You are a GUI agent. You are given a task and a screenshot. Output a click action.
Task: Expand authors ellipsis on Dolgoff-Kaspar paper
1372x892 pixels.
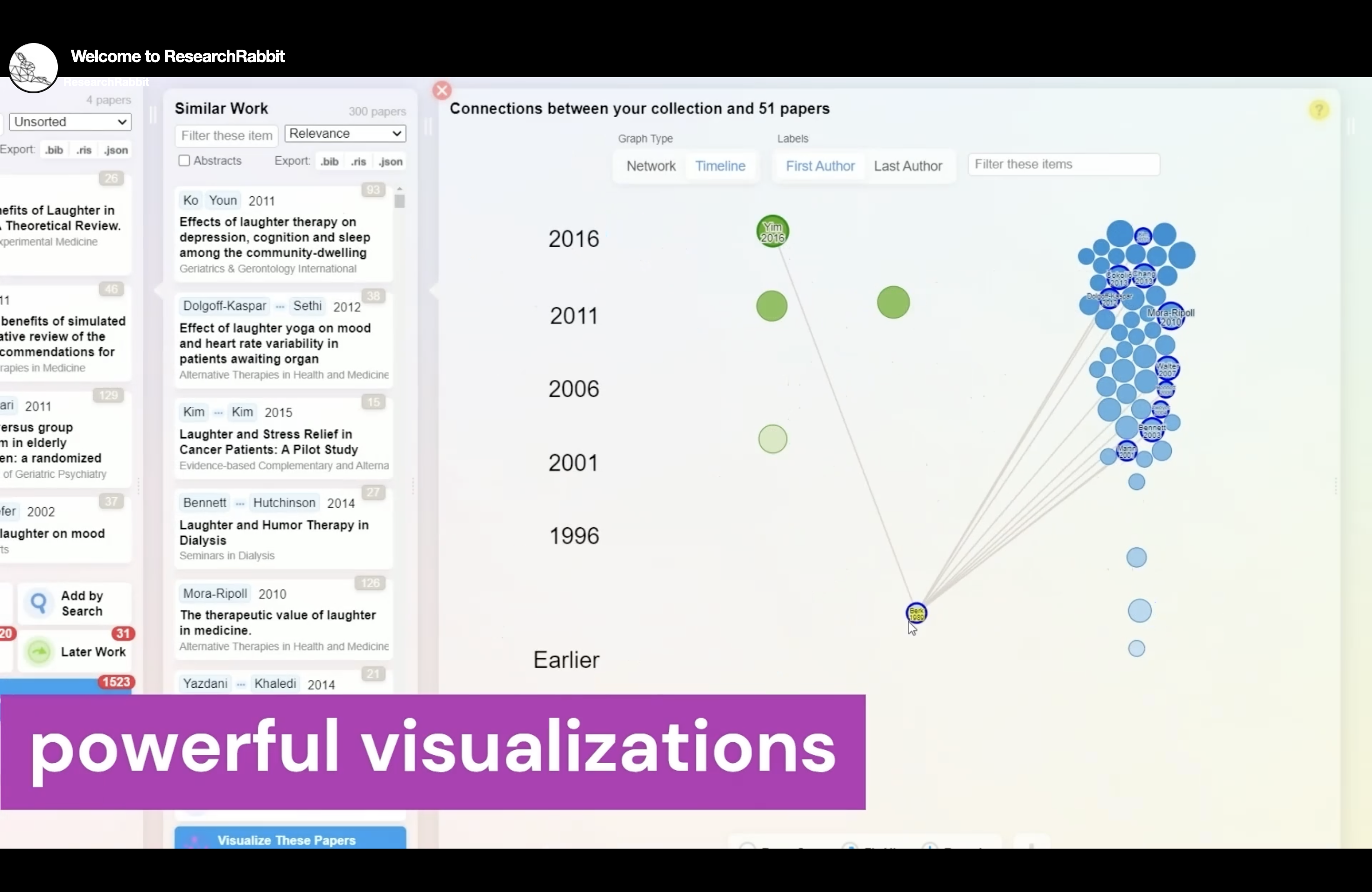coord(280,307)
